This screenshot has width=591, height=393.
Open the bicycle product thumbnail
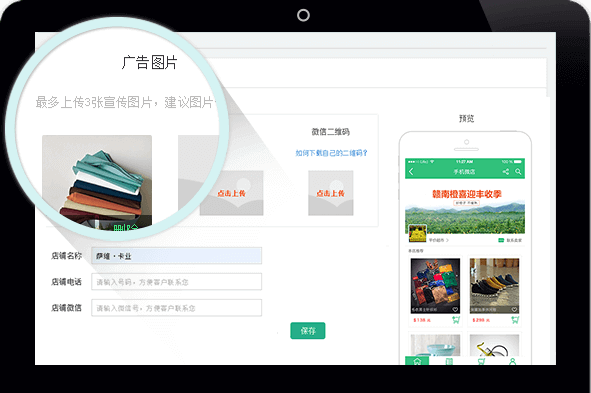[494, 346]
